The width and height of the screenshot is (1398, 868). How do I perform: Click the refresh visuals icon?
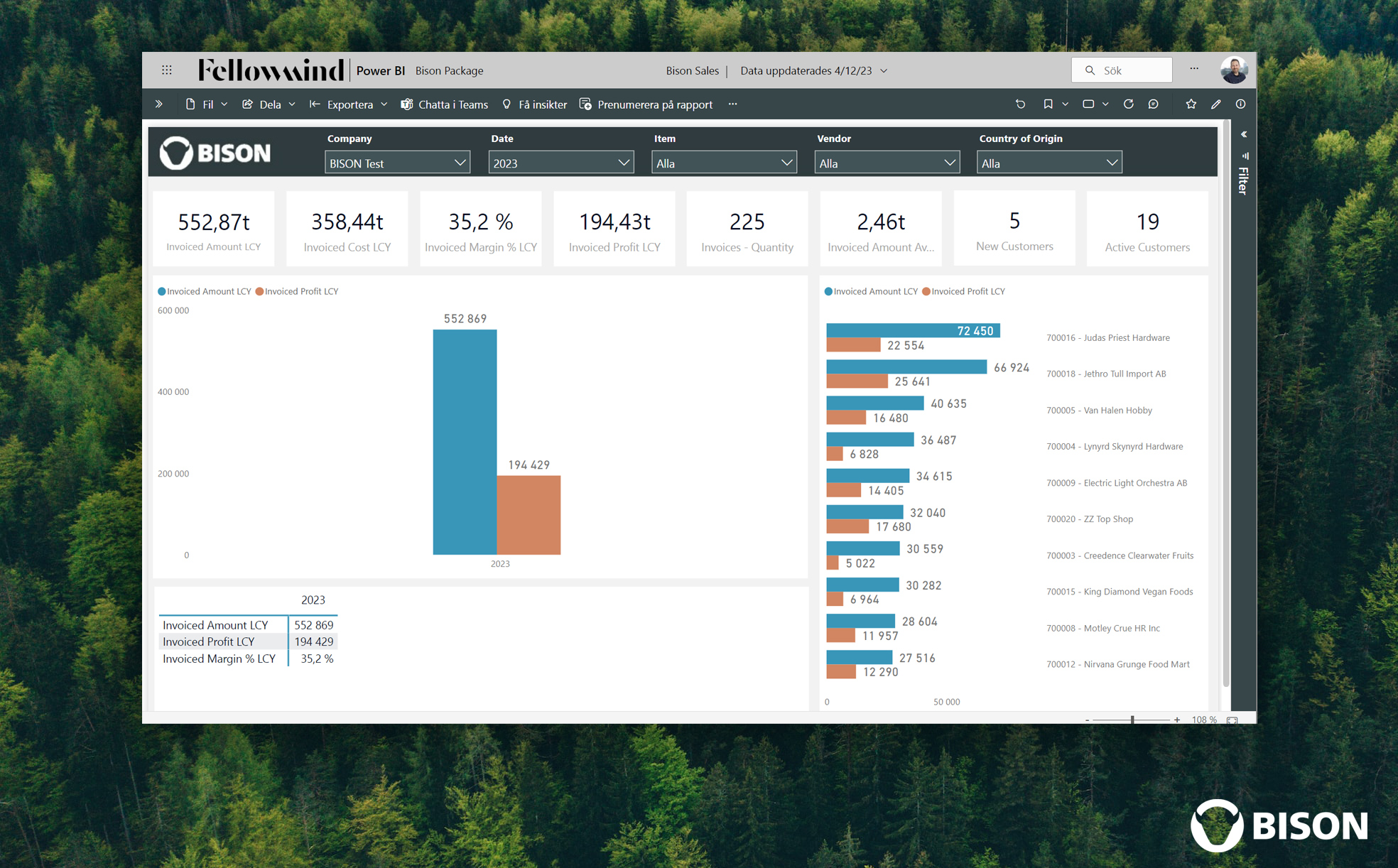pos(1128,104)
